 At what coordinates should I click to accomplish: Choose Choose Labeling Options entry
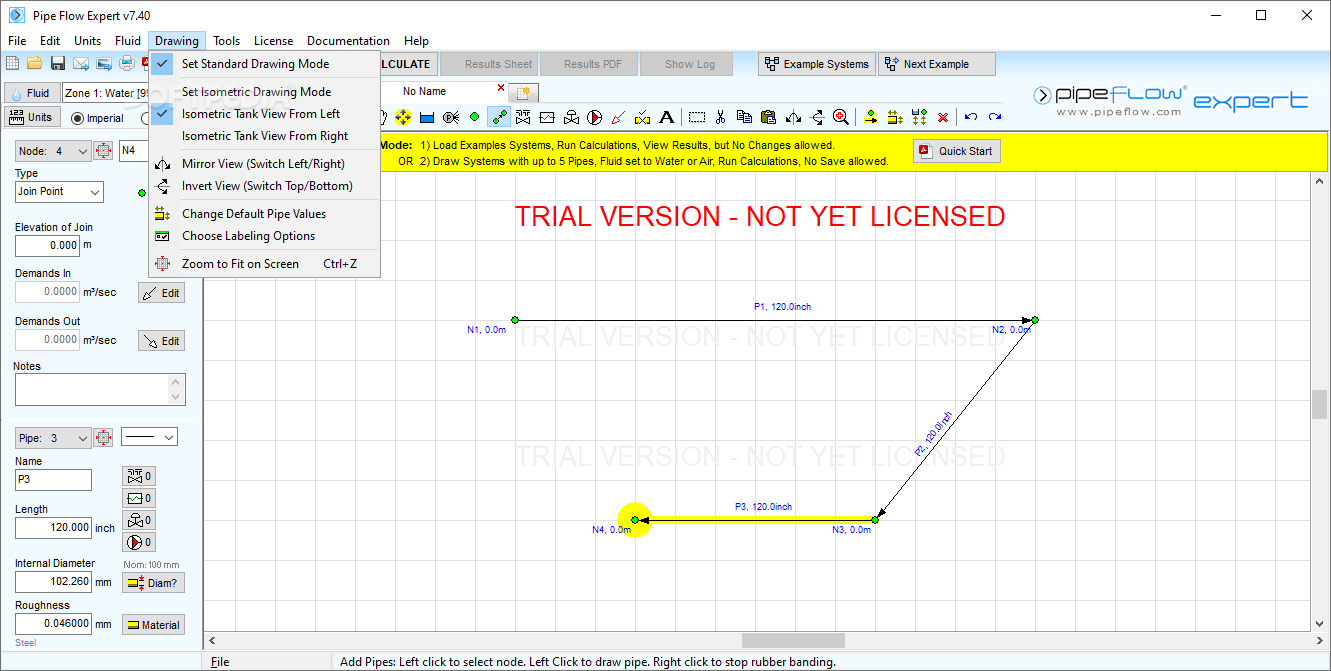264,236
